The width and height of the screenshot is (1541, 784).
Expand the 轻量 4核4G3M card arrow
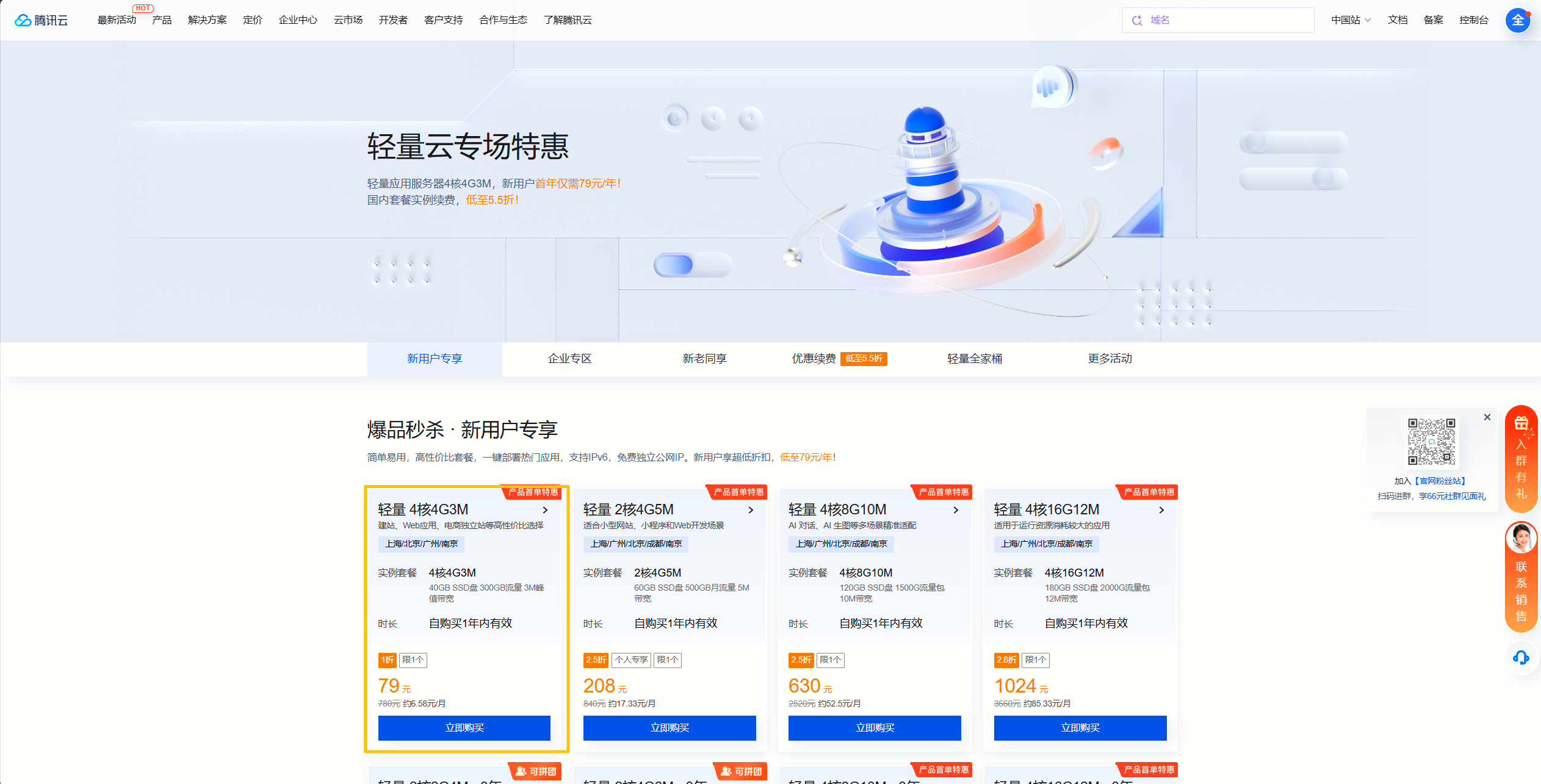545,510
